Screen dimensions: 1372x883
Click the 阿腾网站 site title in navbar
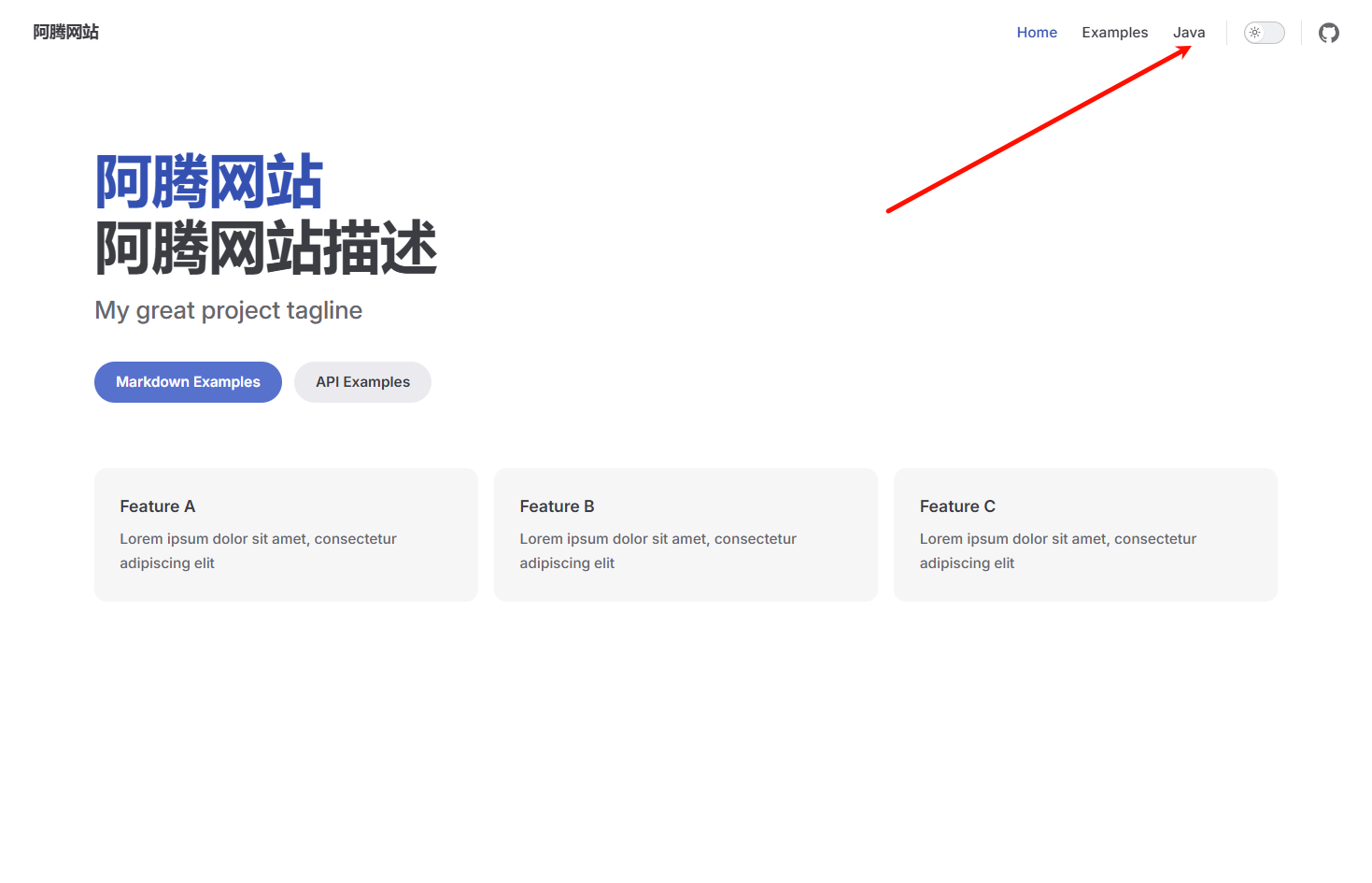coord(65,33)
